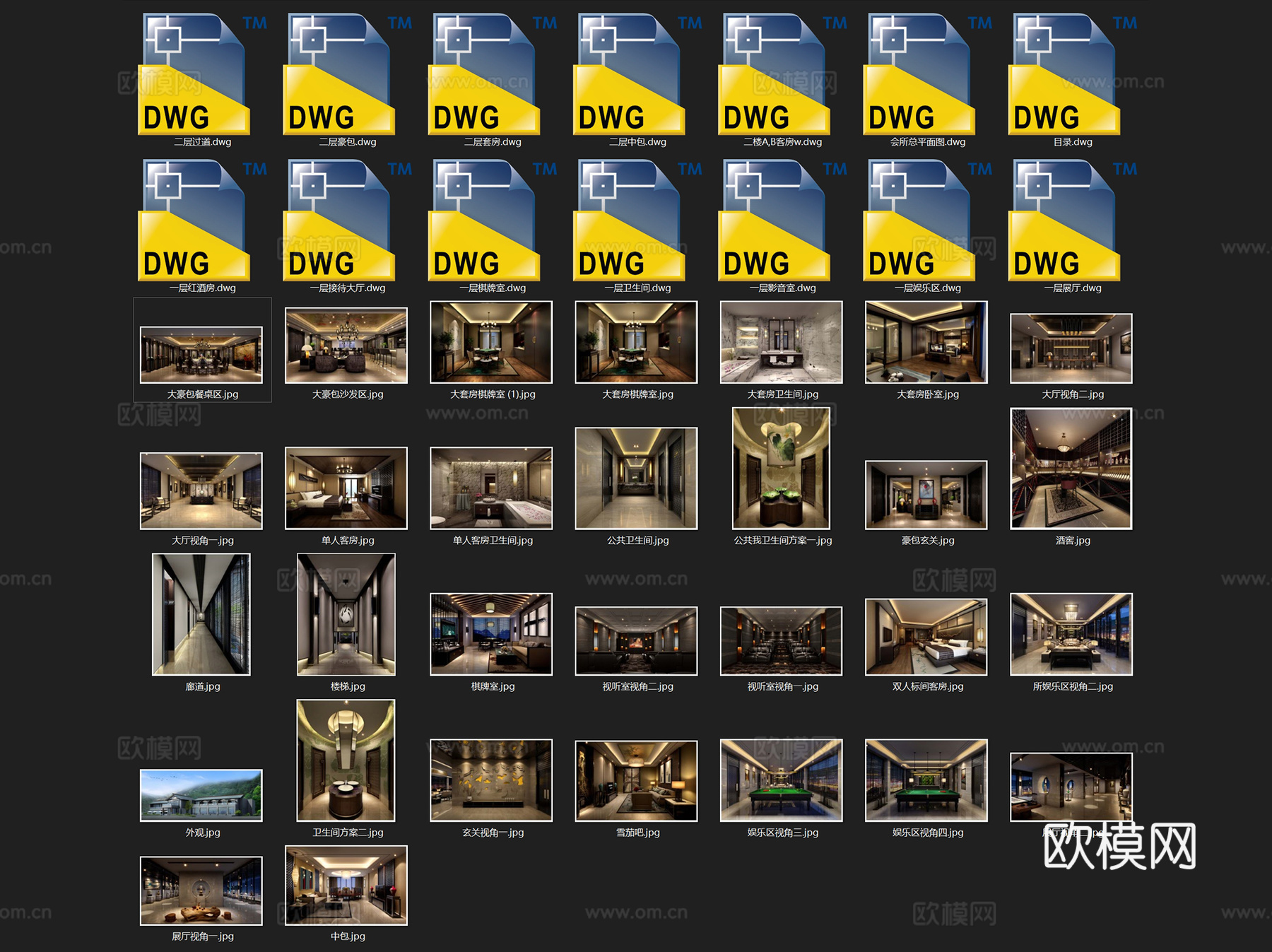
Task: Select the 廊道.jpg corridor thumbnail
Action: (x=201, y=615)
